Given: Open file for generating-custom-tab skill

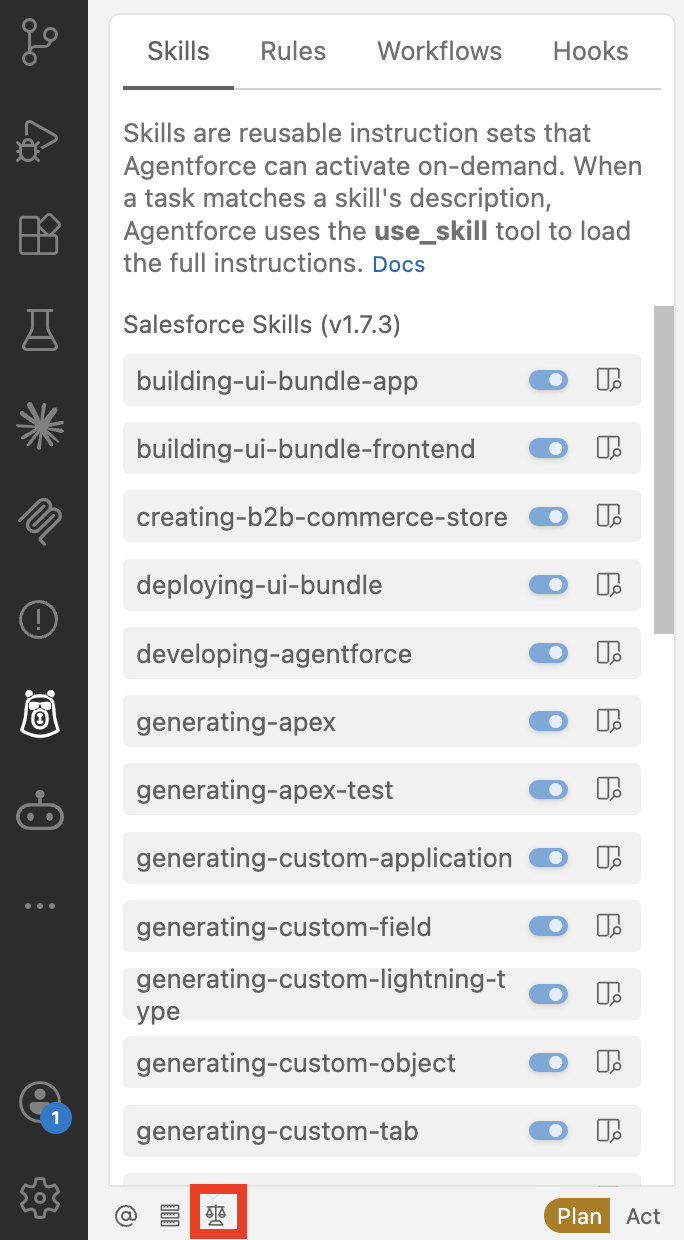Looking at the screenshot, I should [609, 1130].
